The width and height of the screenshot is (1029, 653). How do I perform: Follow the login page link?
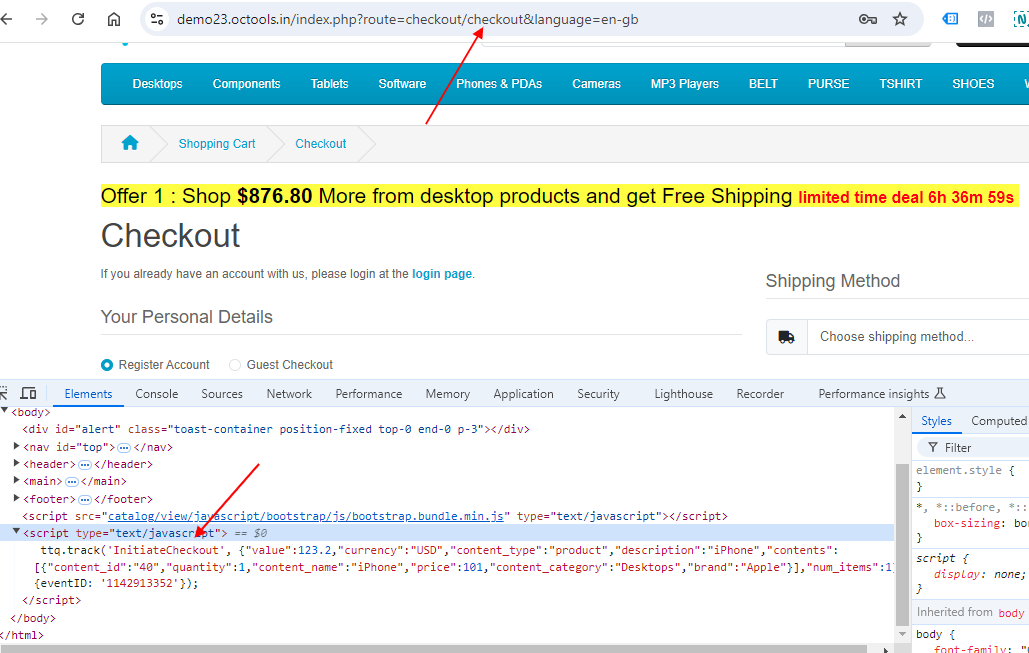click(442, 274)
